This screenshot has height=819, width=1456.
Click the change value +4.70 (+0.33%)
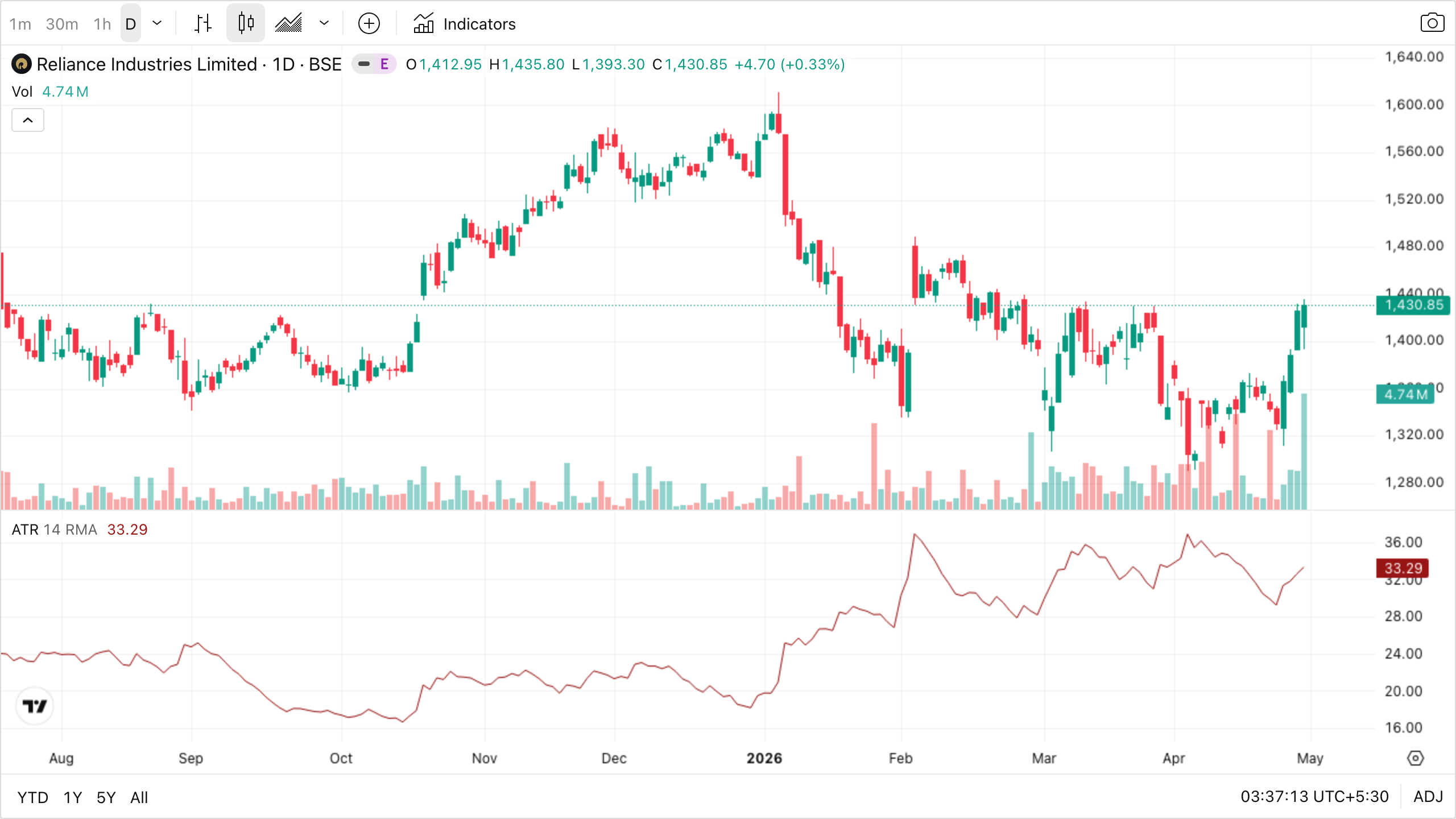click(789, 64)
